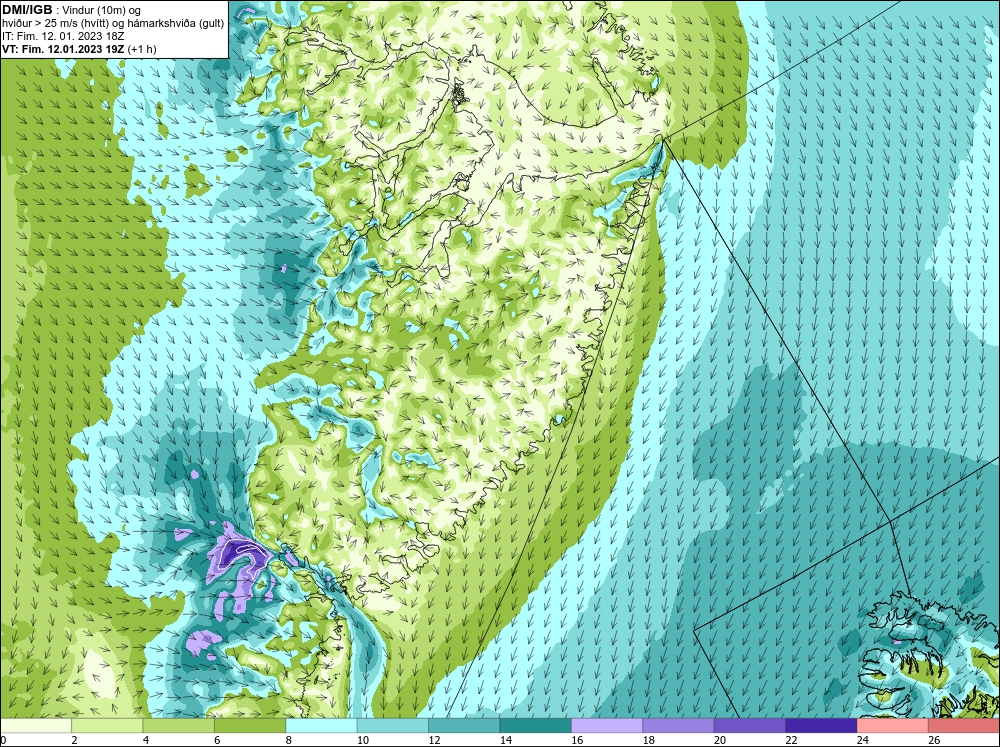Click the 6–8 m/s olive green legend swatch

(x=250, y=725)
